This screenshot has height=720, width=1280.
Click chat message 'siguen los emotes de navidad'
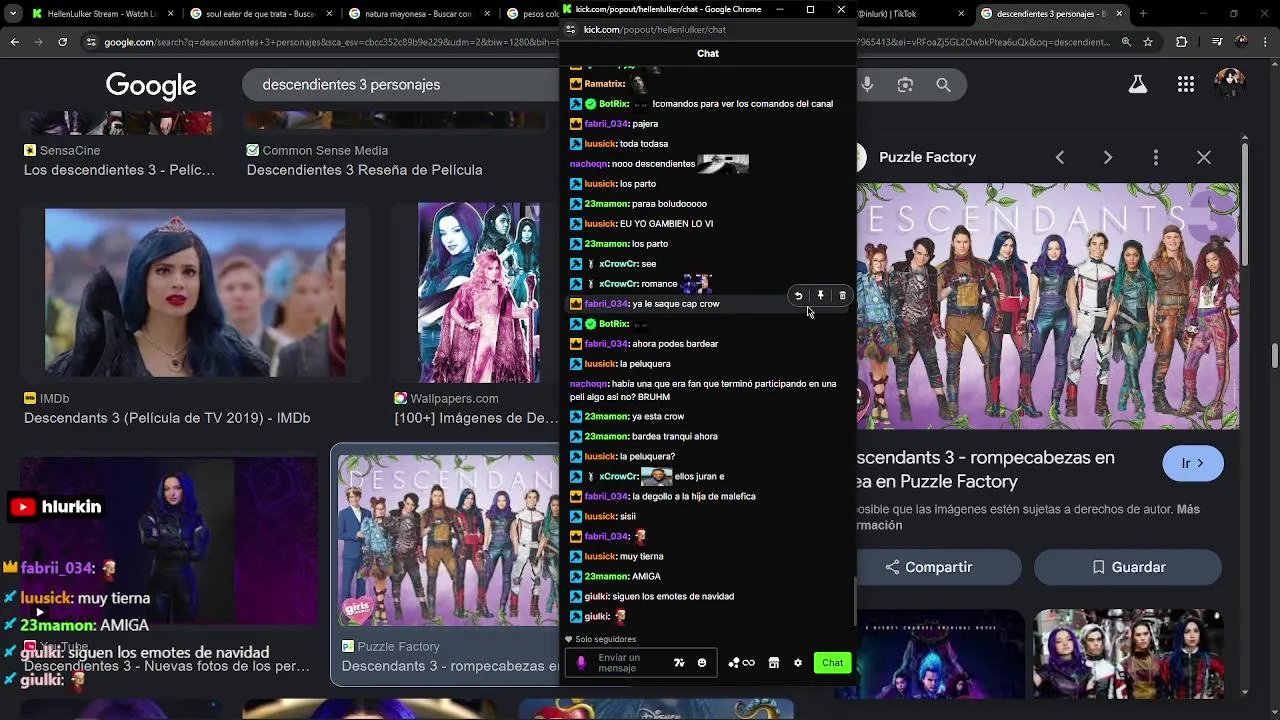(x=673, y=596)
